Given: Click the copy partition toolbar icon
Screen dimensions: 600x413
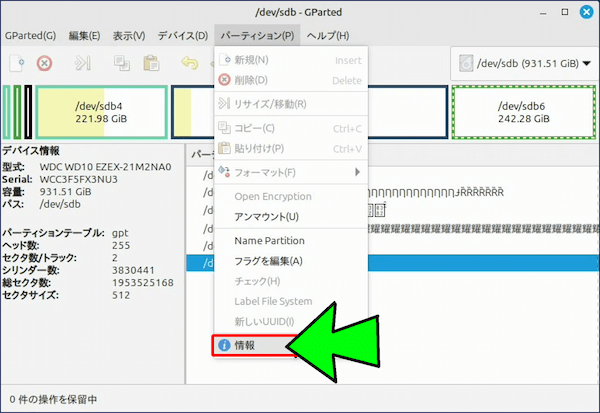Looking at the screenshot, I should pos(122,64).
